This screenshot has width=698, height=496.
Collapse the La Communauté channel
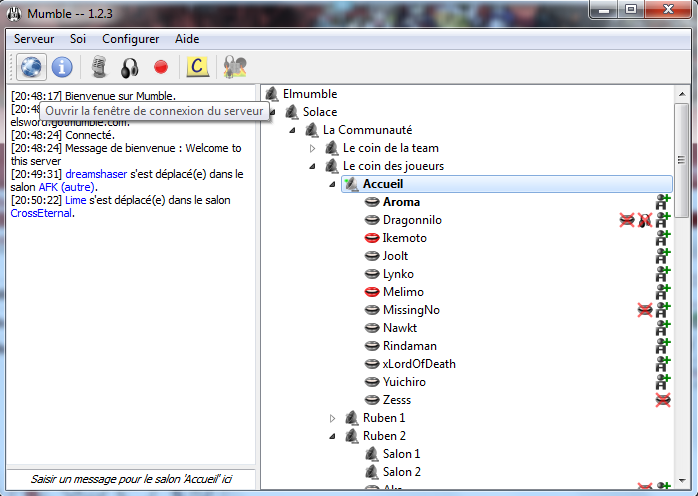pos(292,130)
